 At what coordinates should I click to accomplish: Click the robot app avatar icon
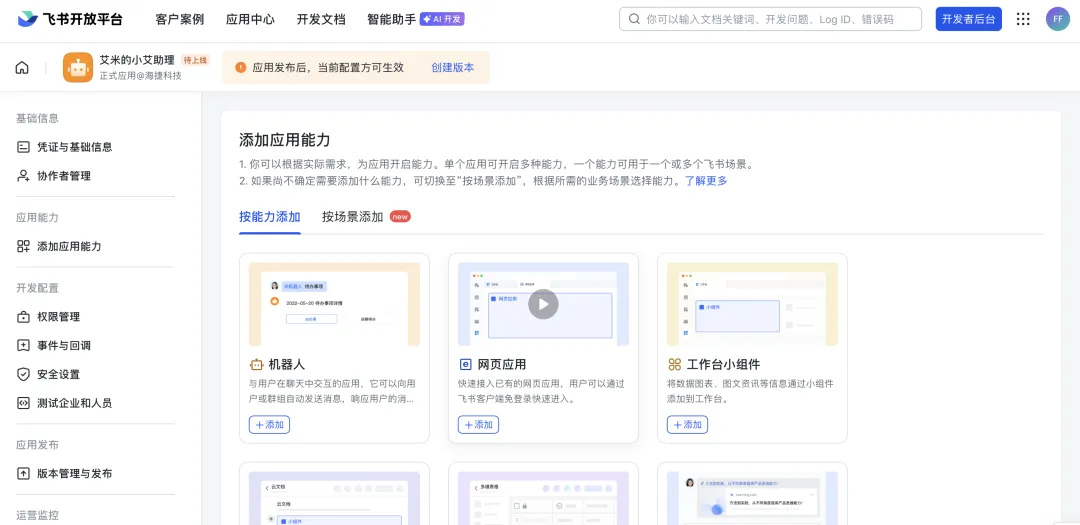(78, 68)
